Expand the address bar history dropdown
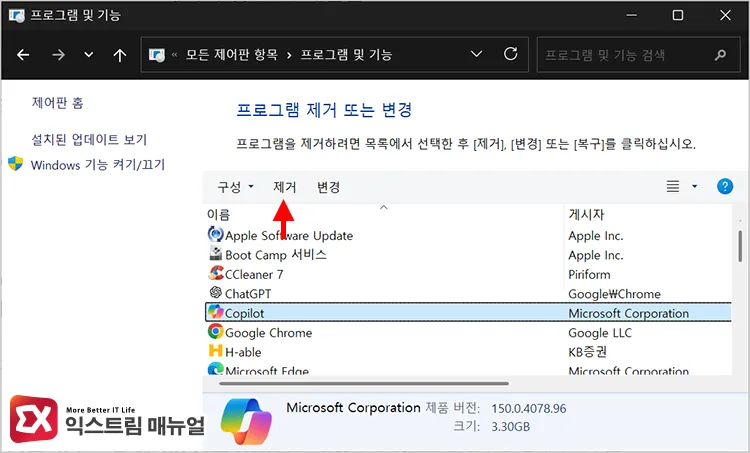 [x=476, y=54]
